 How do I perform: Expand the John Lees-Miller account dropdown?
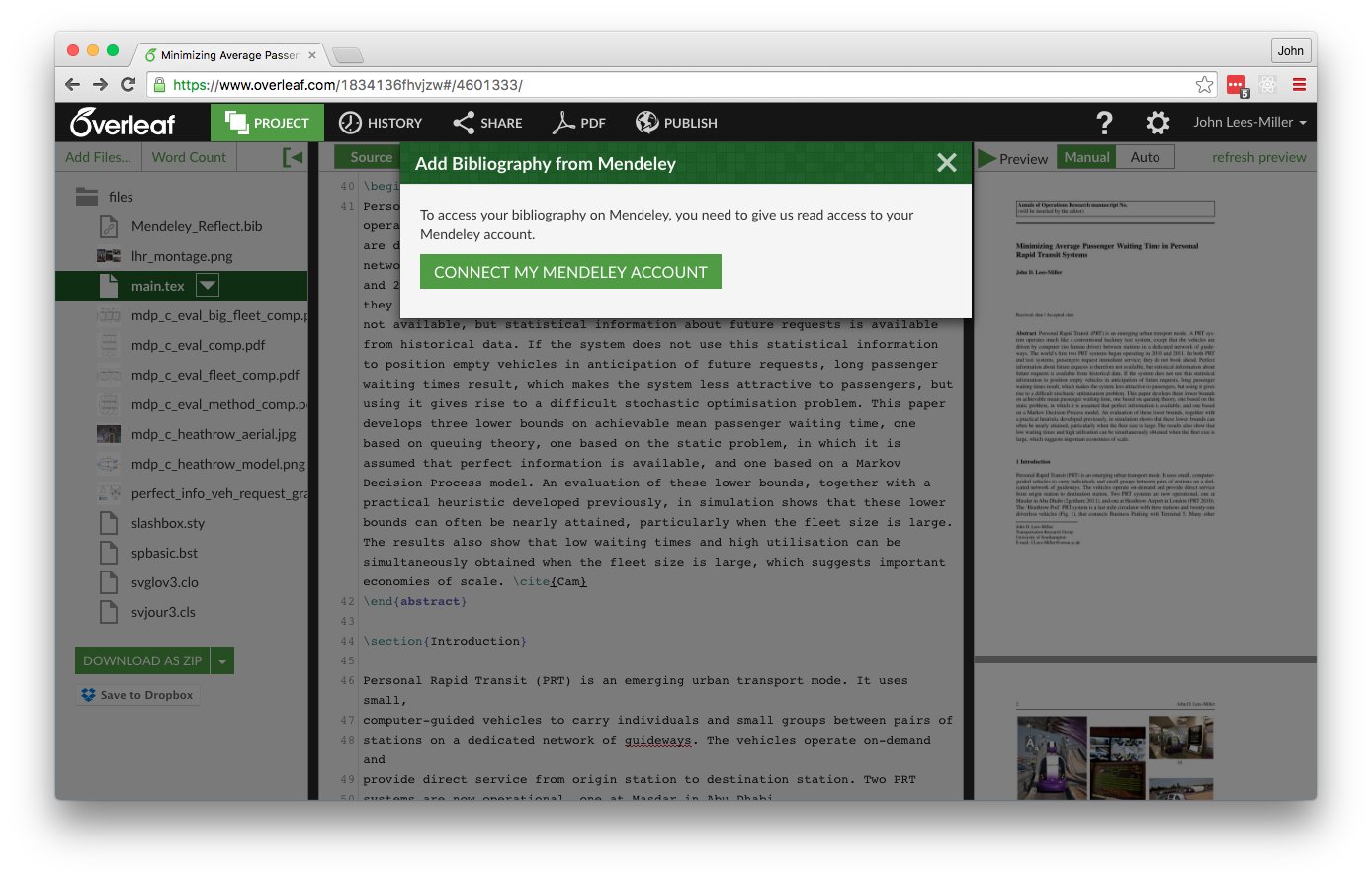coord(1249,122)
